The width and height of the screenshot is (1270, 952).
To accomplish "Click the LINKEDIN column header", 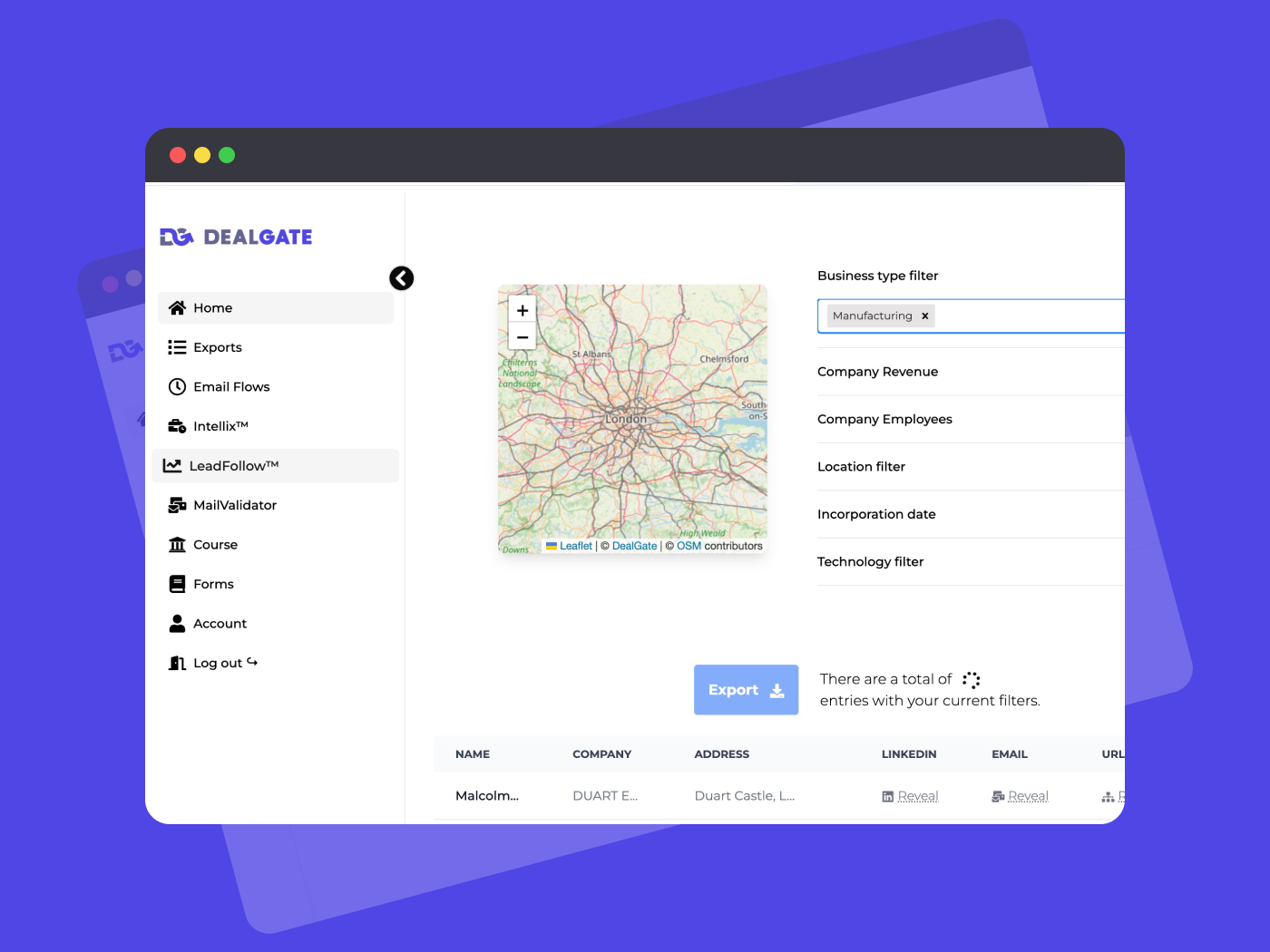I will [909, 754].
